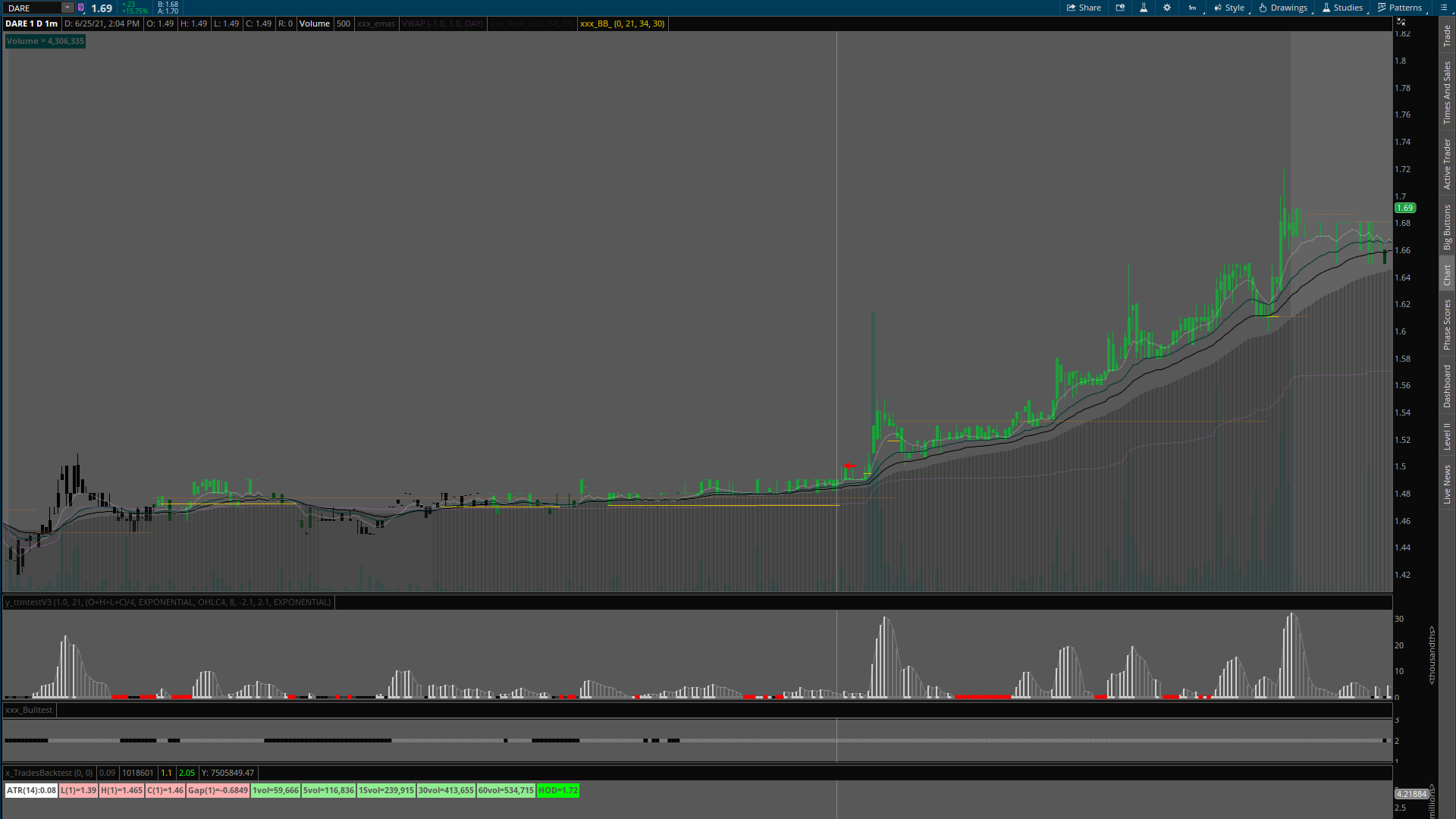Click the xxx_Bulltest study label
1456x819 pixels.
coord(29,710)
